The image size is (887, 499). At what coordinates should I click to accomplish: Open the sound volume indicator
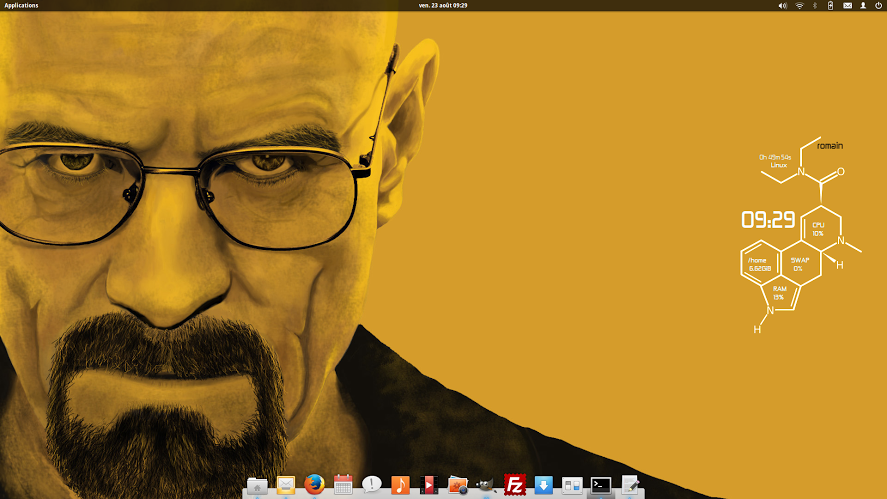(x=782, y=6)
